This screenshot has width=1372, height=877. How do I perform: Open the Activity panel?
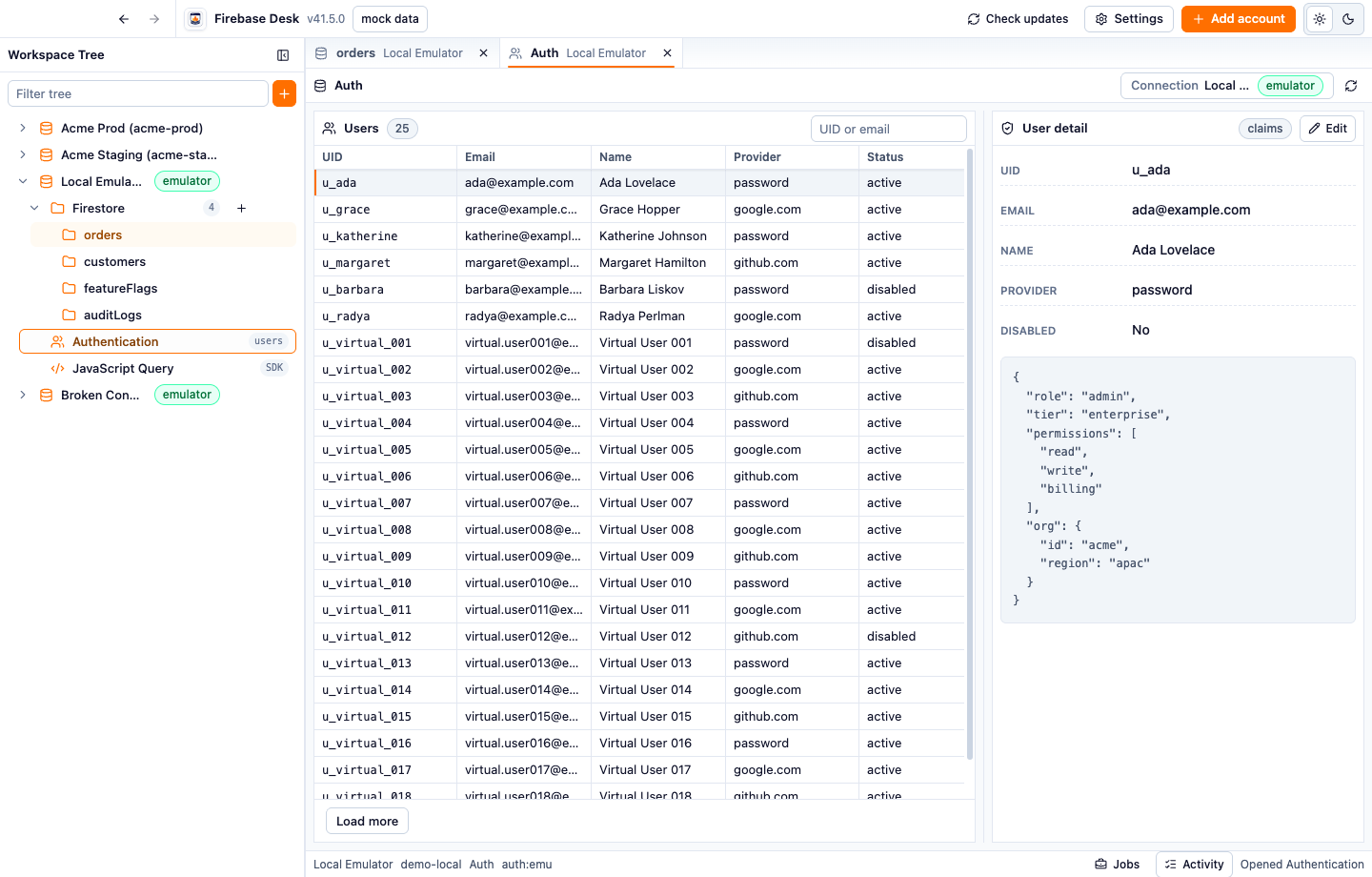[1194, 865]
